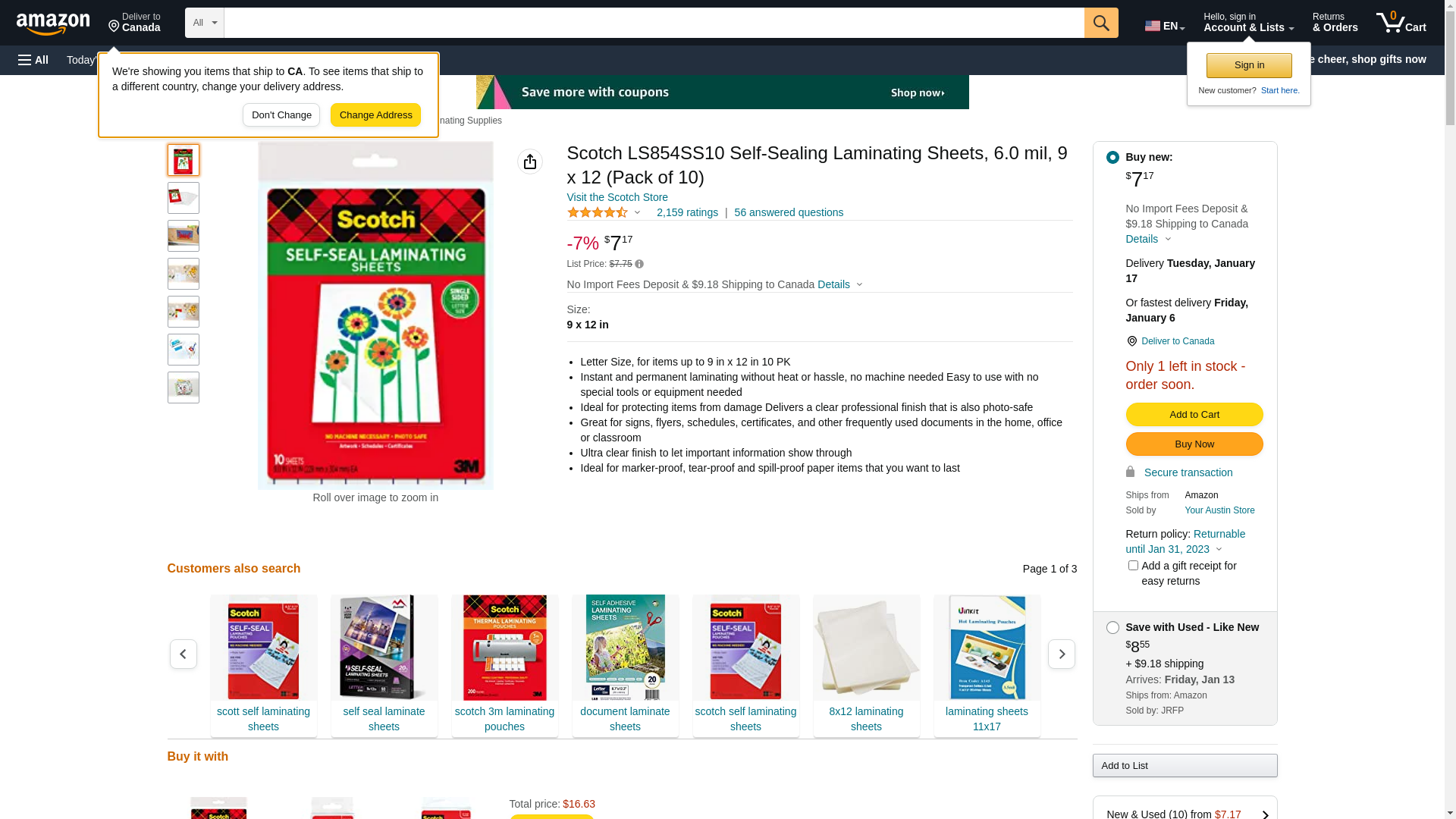Click into the Amazon search field

pyautogui.click(x=654, y=23)
